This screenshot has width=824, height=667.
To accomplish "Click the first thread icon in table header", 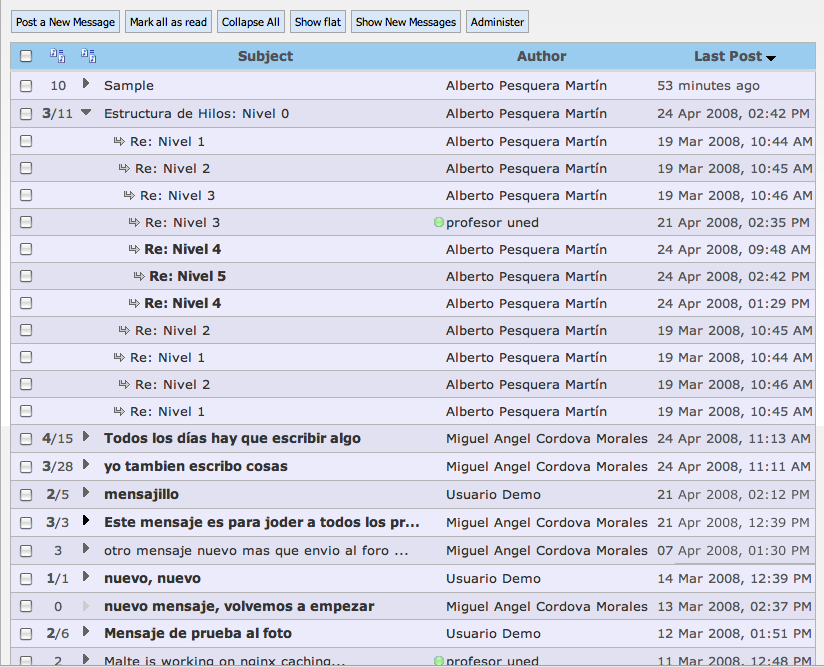I will click(57, 56).
